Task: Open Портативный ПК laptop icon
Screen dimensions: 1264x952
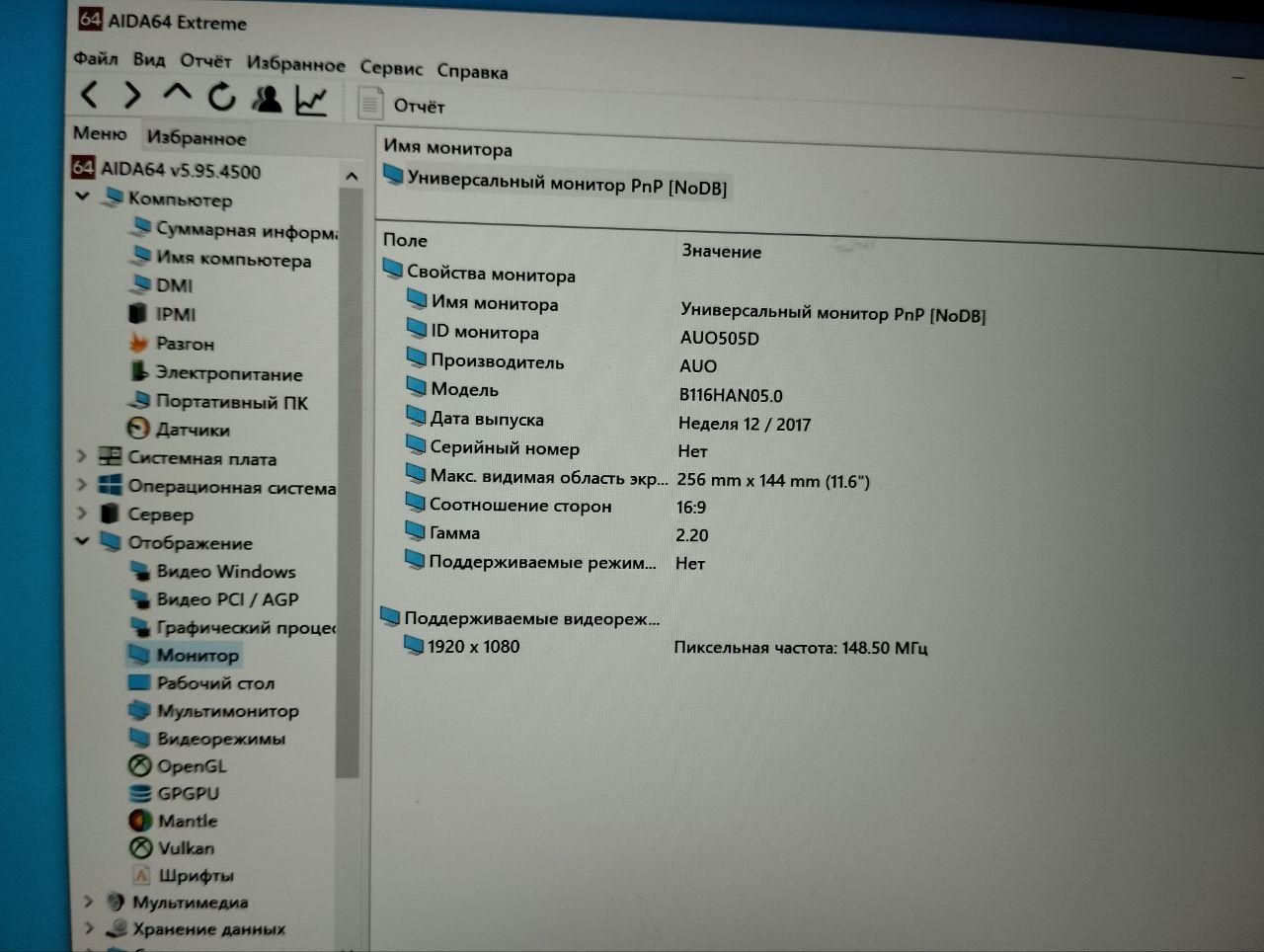Action: (139, 400)
